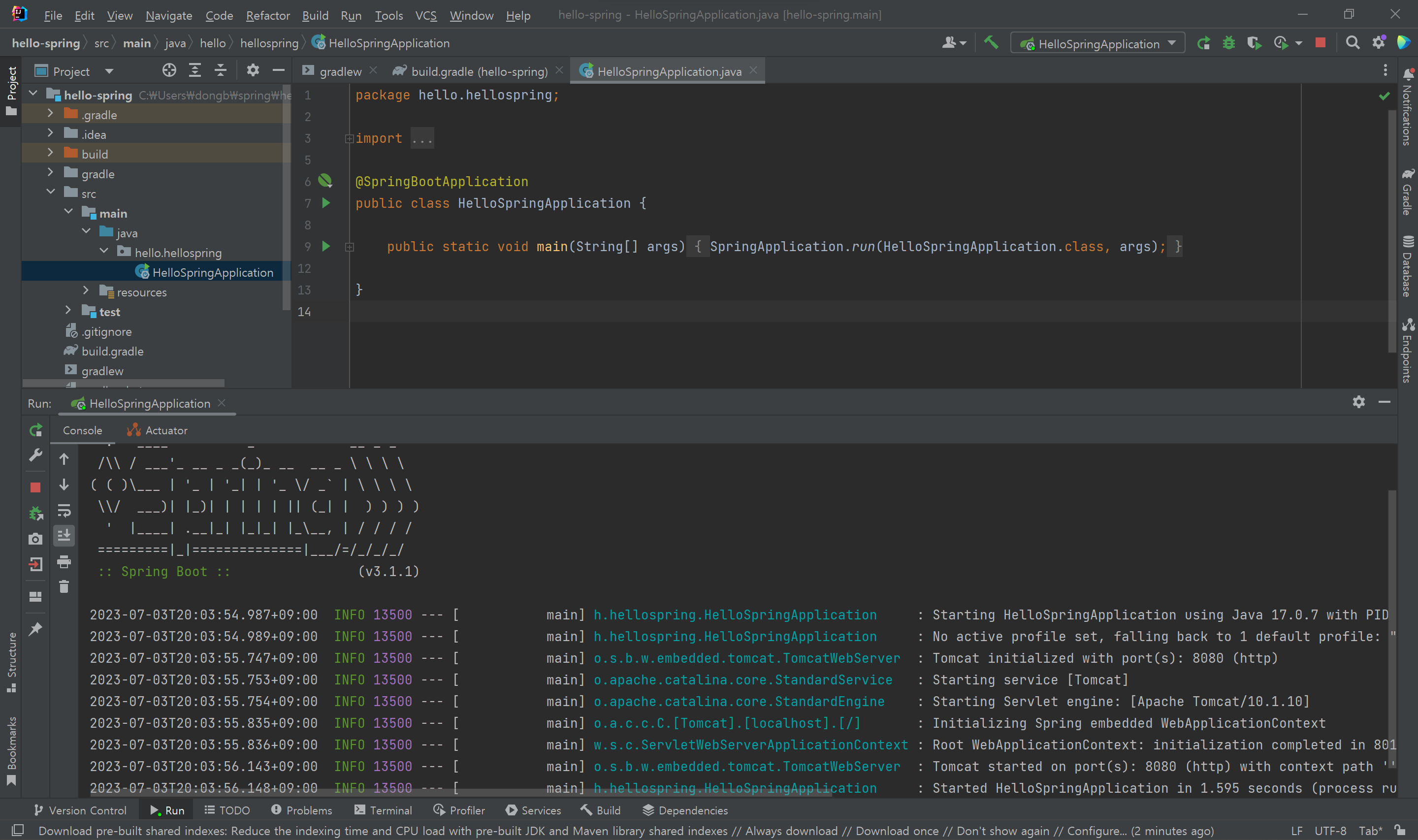Open Search Everywhere magnifier icon
Image resolution: width=1418 pixels, height=840 pixels.
[1353, 43]
